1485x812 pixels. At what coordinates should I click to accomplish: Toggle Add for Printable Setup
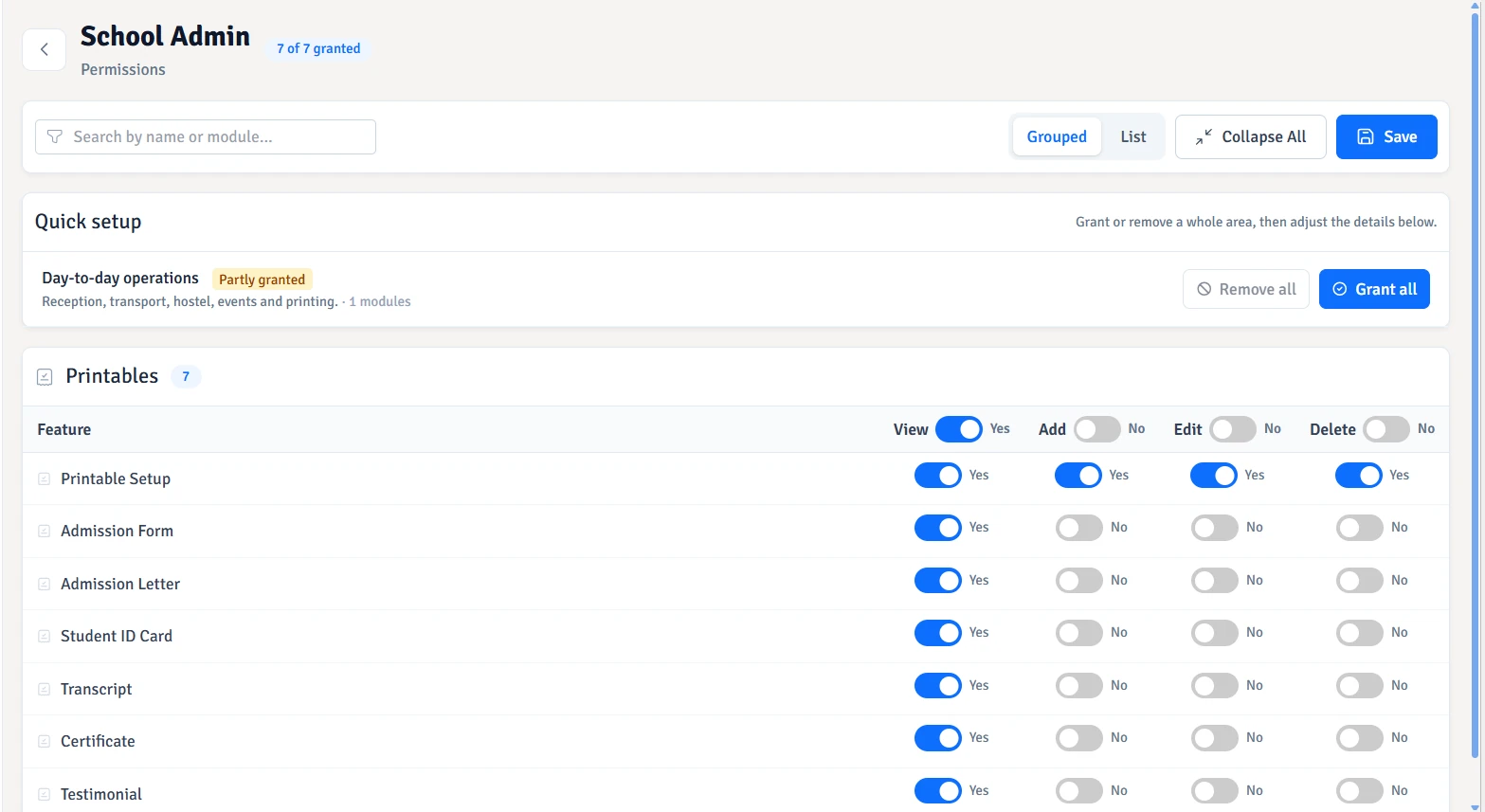tap(1078, 476)
